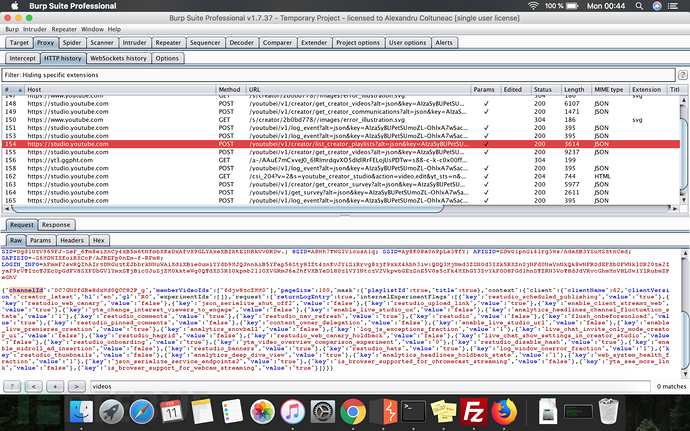Switch to the Hex view tab
Image resolution: width=690 pixels, height=431 pixels.
(x=99, y=240)
